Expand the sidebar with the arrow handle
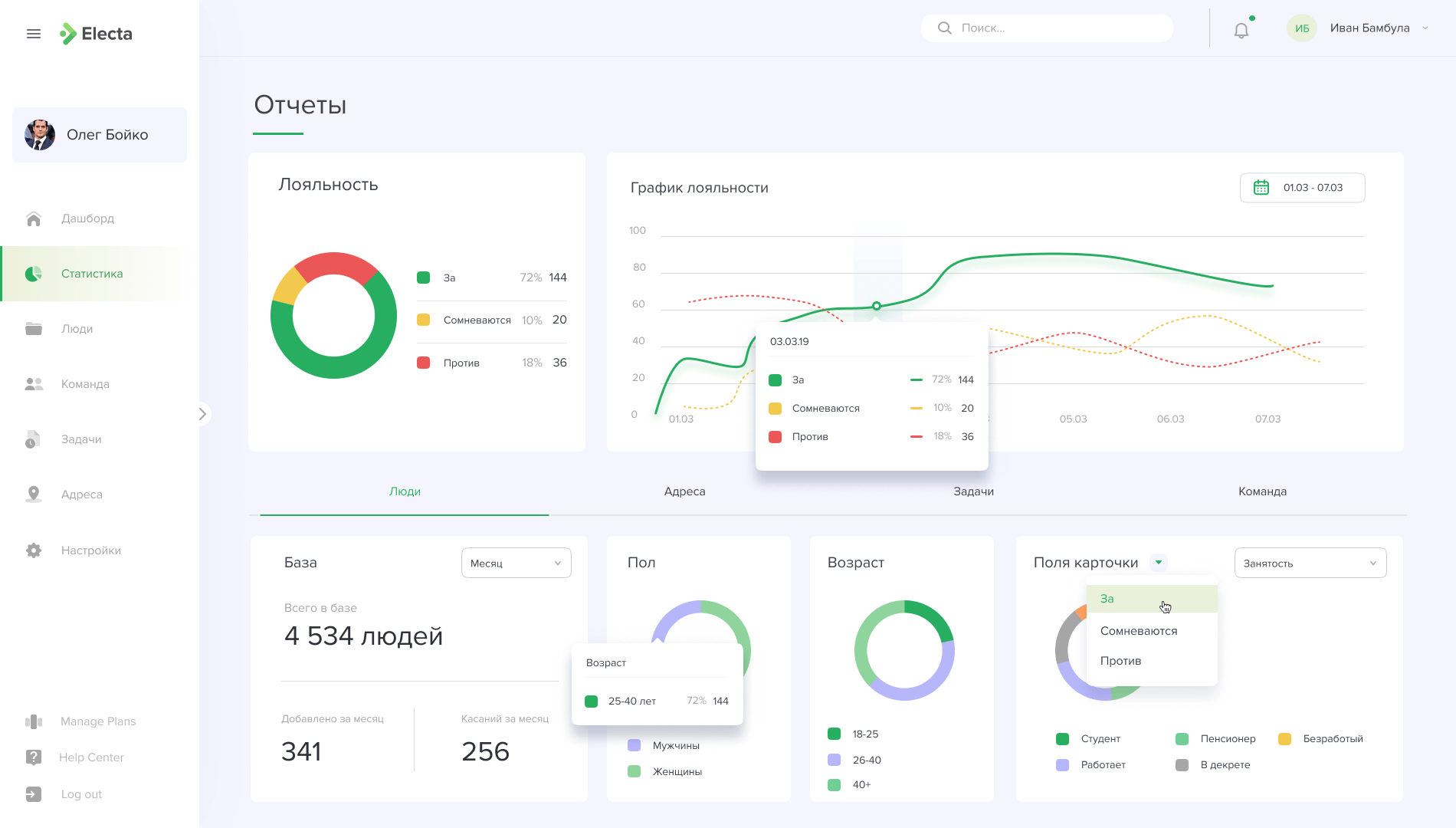1456x828 pixels. tap(202, 414)
